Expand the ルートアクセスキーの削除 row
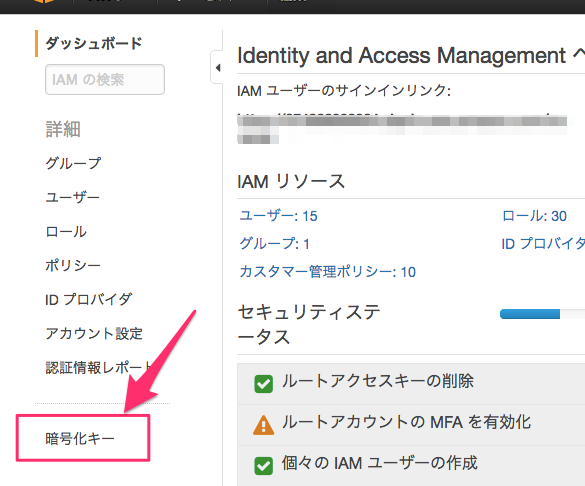Image resolution: width=585 pixels, height=486 pixels. click(x=411, y=384)
